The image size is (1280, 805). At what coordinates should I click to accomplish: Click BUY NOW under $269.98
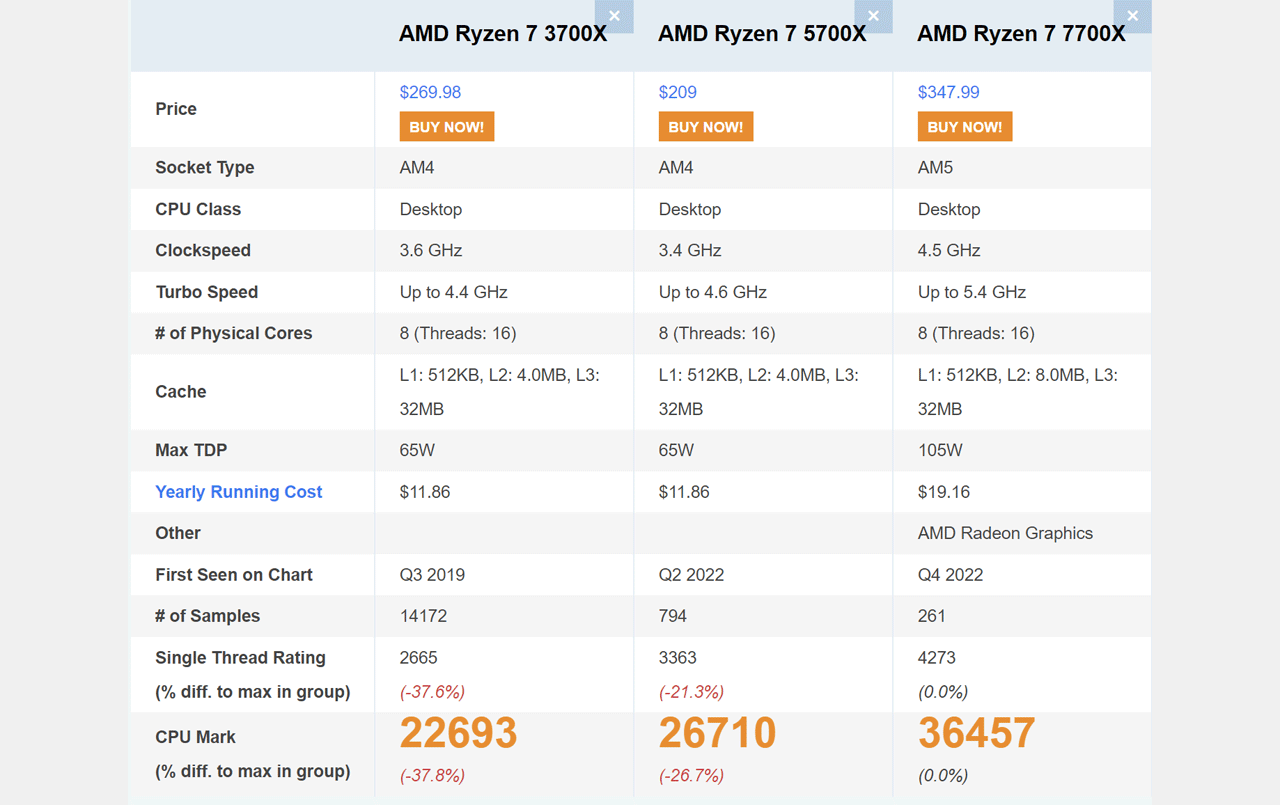click(447, 127)
